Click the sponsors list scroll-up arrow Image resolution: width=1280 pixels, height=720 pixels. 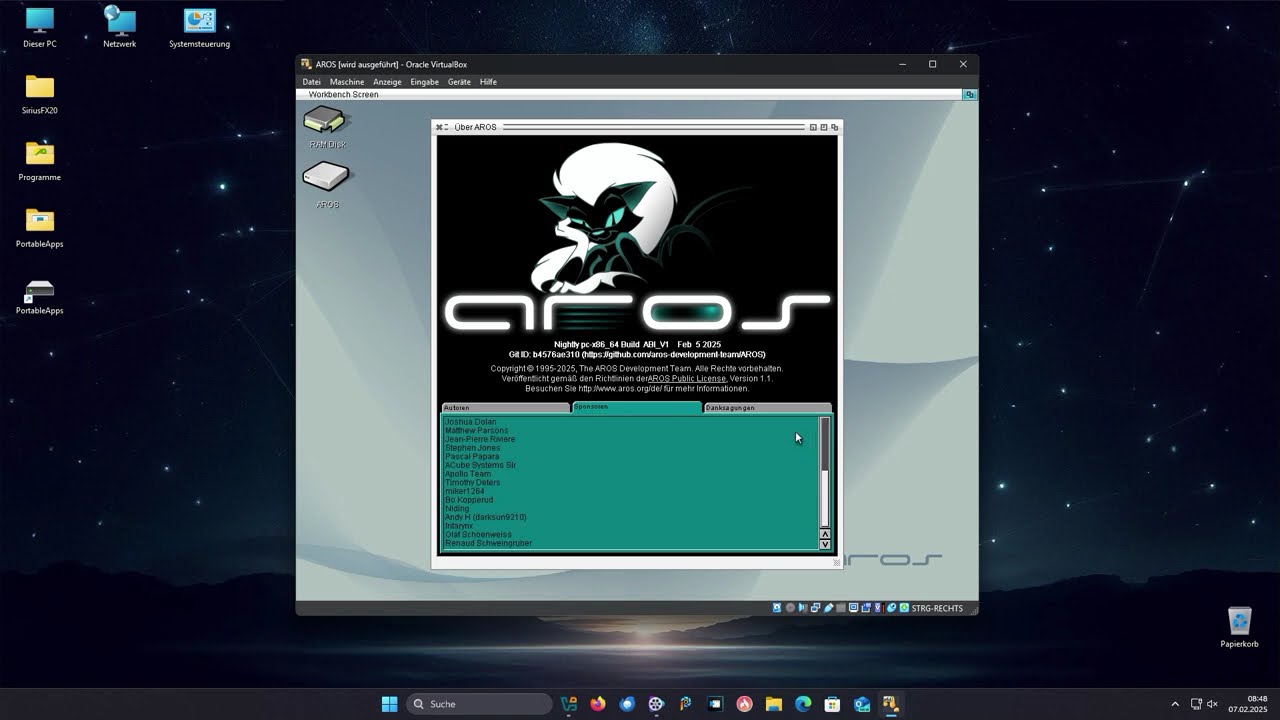[825, 535]
